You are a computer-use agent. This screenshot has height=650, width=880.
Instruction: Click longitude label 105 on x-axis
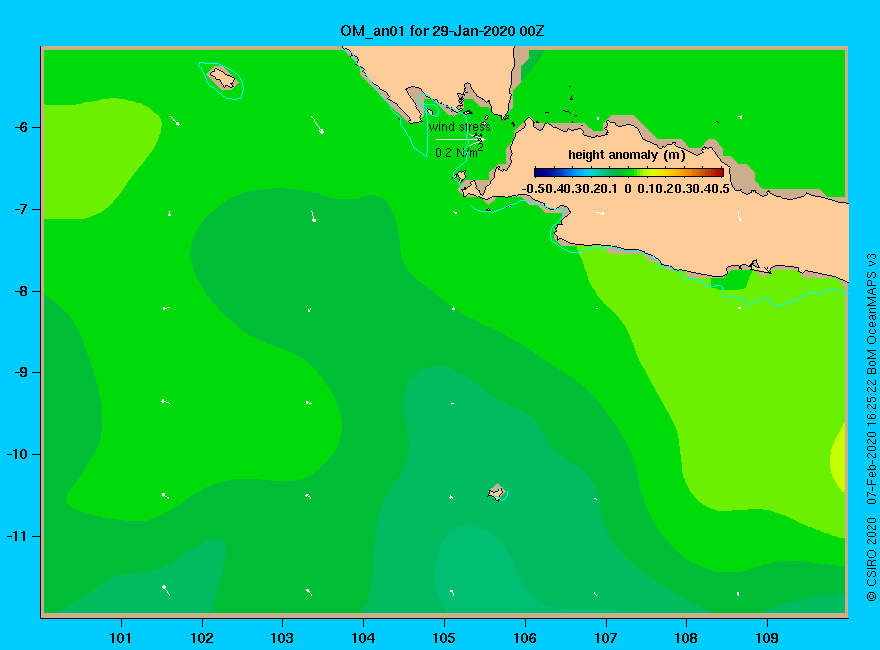pos(444,638)
